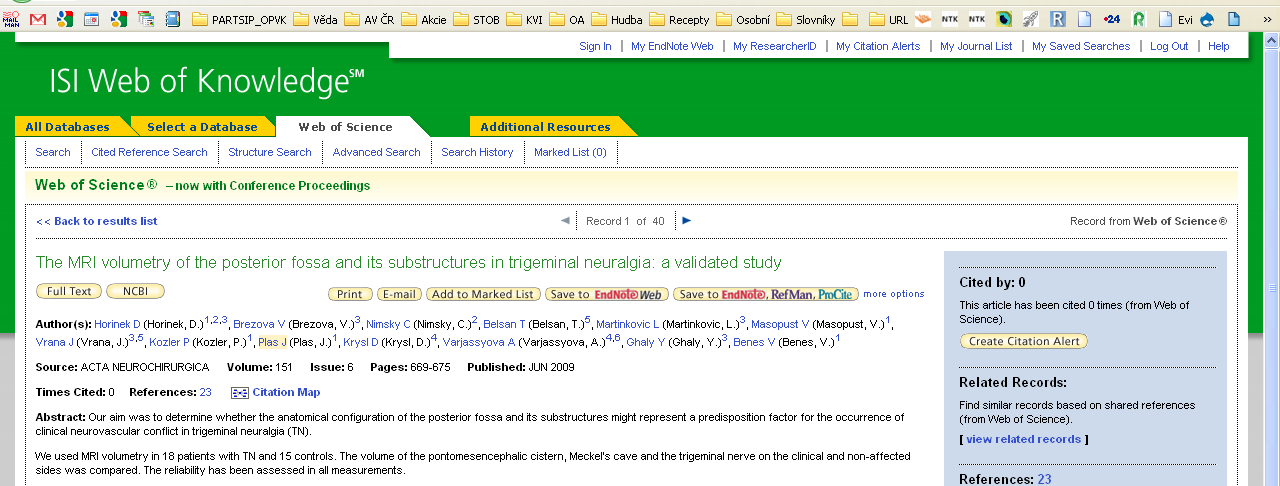Open the Akcie bookmark folder
The width and height of the screenshot is (1280, 486).
[x=426, y=19]
